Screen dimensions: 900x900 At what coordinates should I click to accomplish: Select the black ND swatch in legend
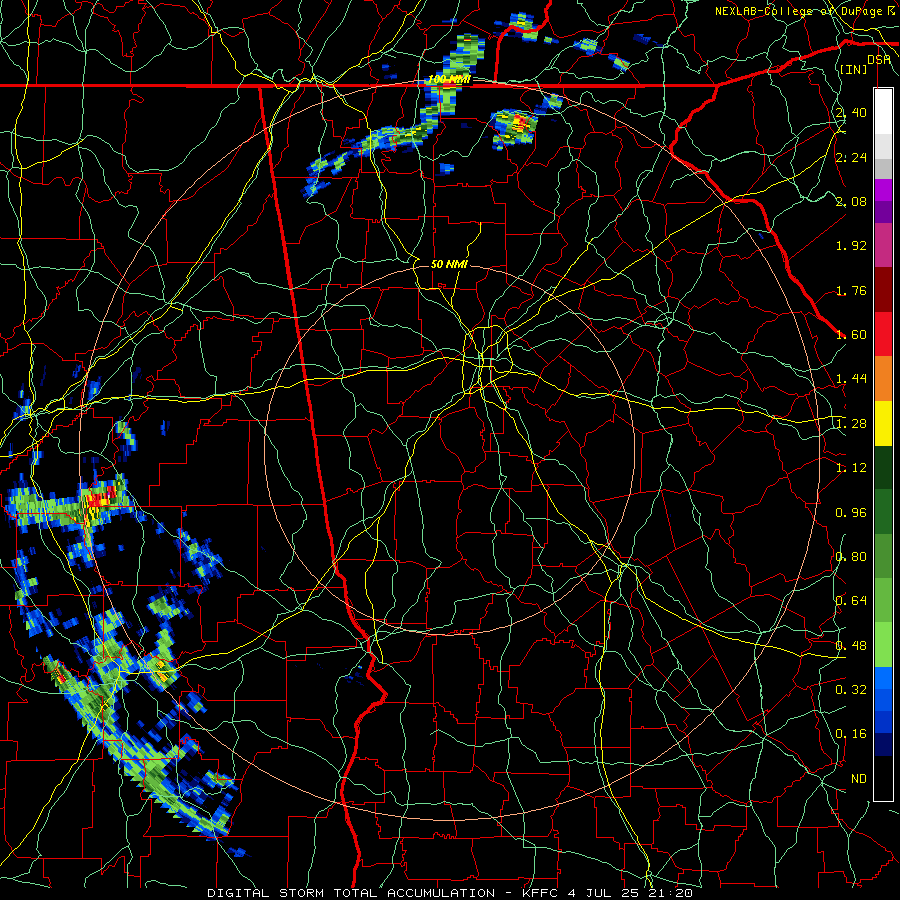(x=883, y=778)
